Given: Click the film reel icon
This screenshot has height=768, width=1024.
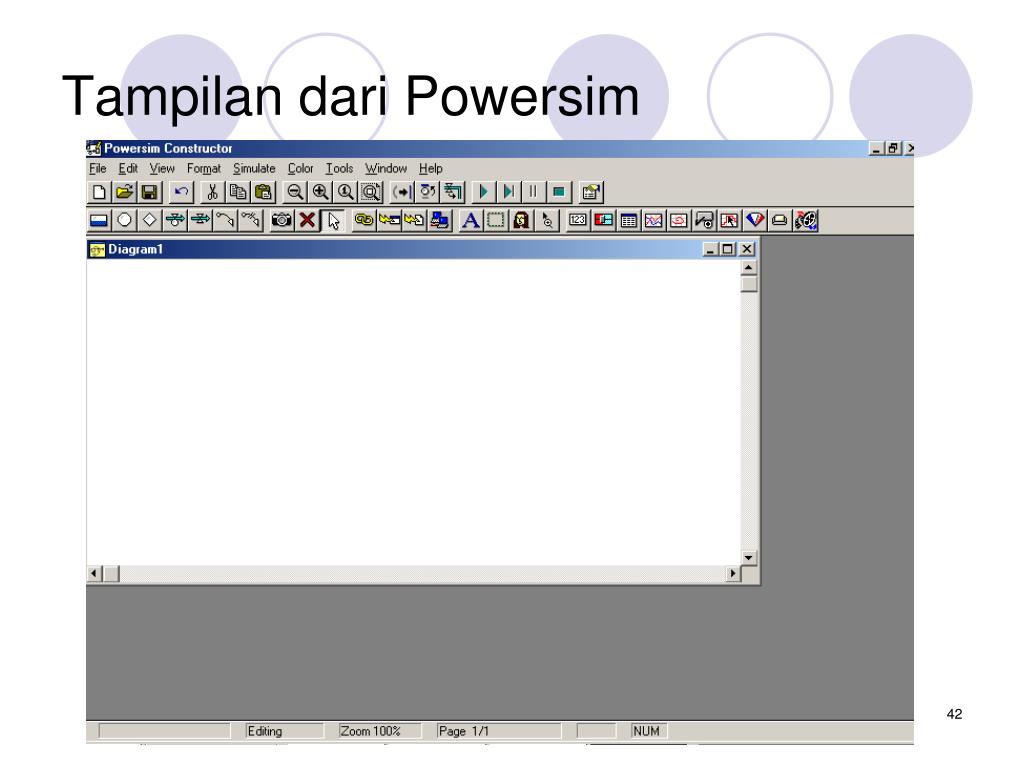Looking at the screenshot, I should pyautogui.click(x=806, y=221).
